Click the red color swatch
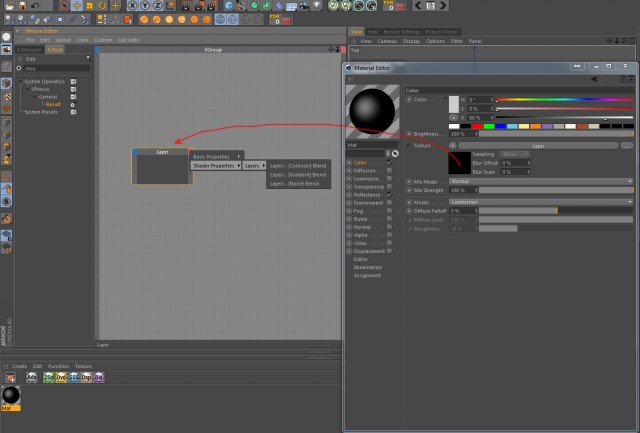Image resolution: width=640 pixels, height=433 pixels. (477, 127)
